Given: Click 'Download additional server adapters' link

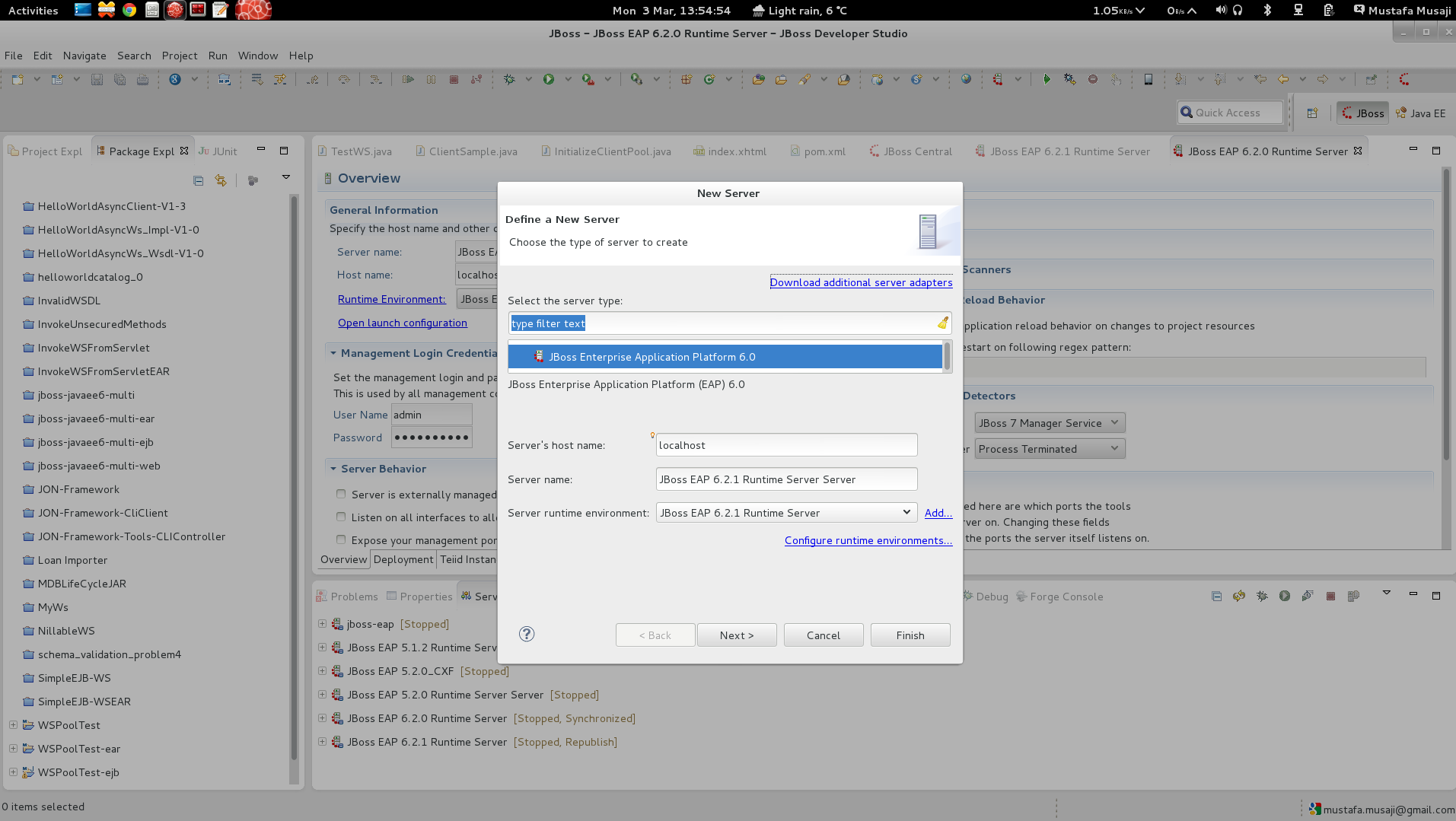Looking at the screenshot, I should tap(861, 282).
